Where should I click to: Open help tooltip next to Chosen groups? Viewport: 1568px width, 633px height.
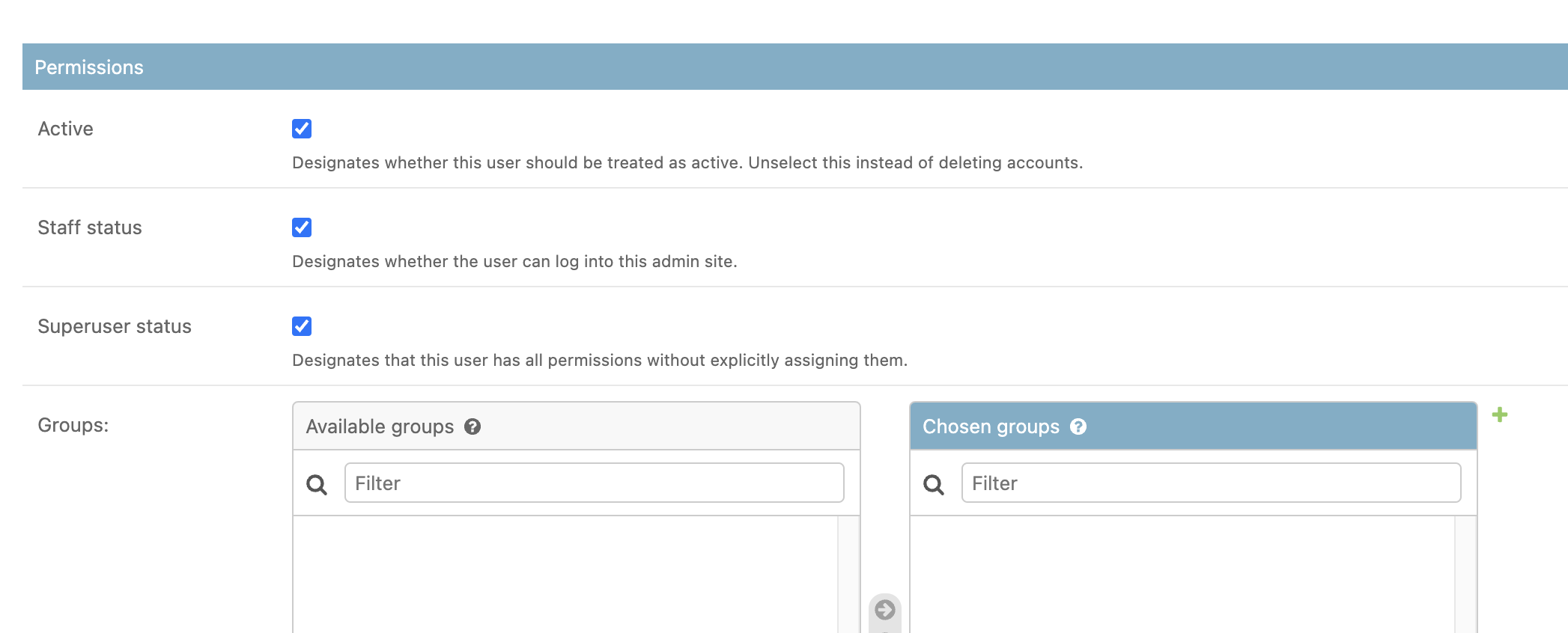(1078, 426)
